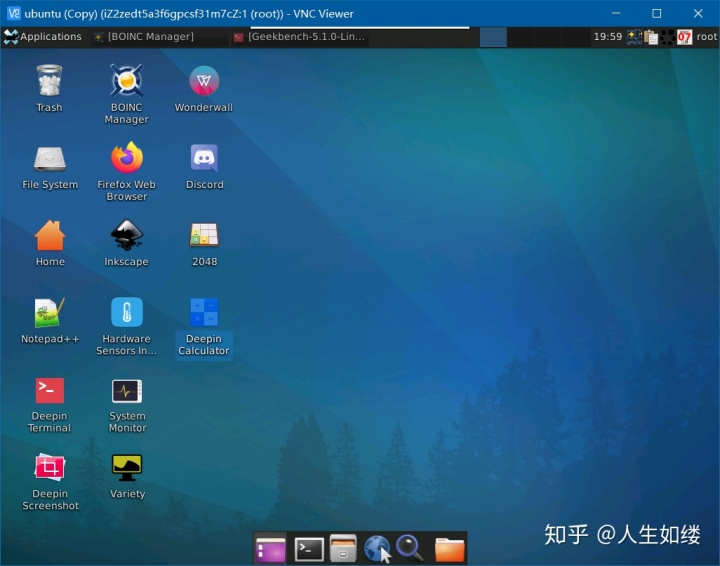This screenshot has width=720, height=566.
Task: Open the File System desktop icon
Action: [50, 159]
